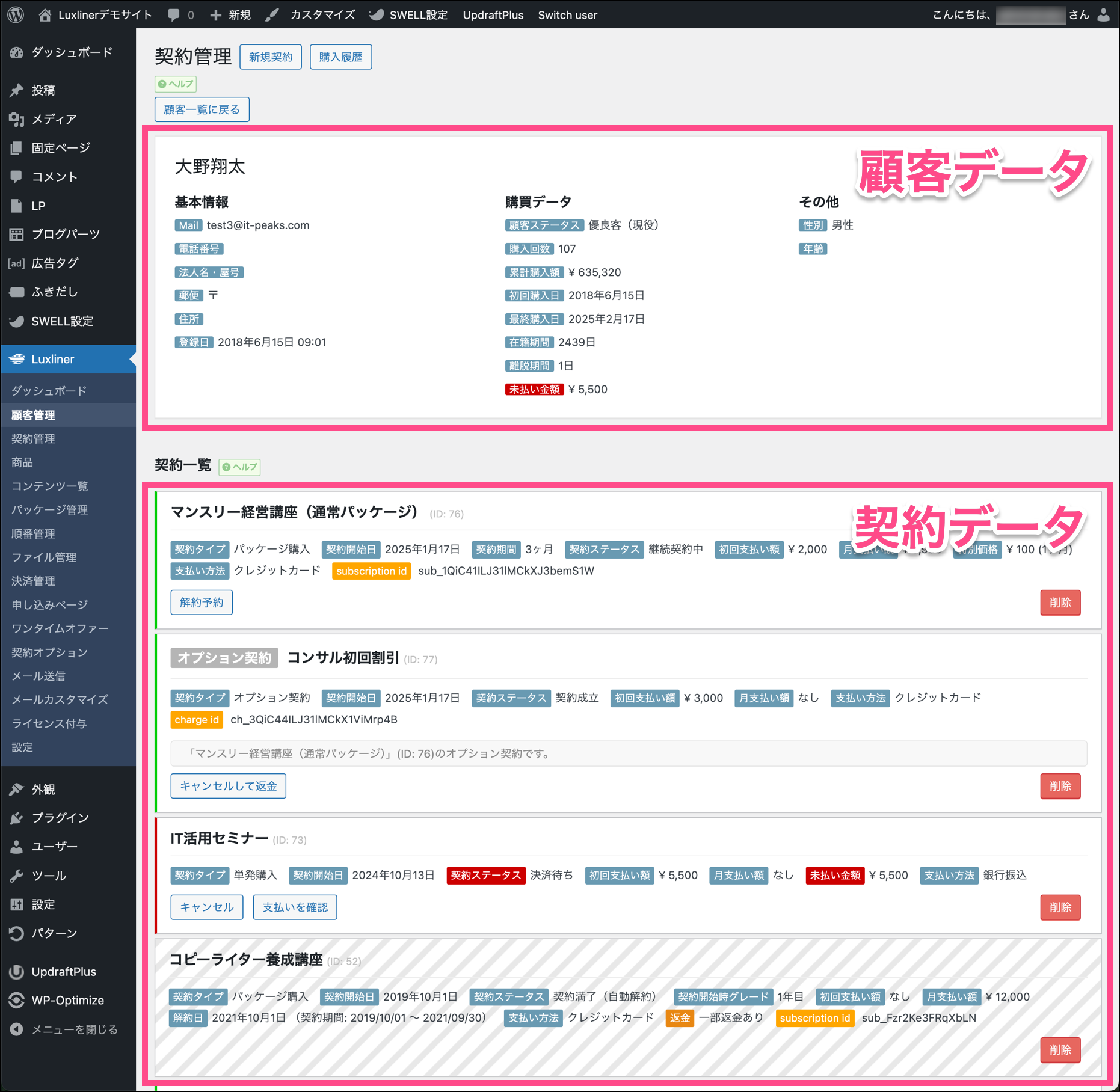Click the WP-Optimize icon in sidebar
Screen dimensions: 1120x1092
point(16,1000)
